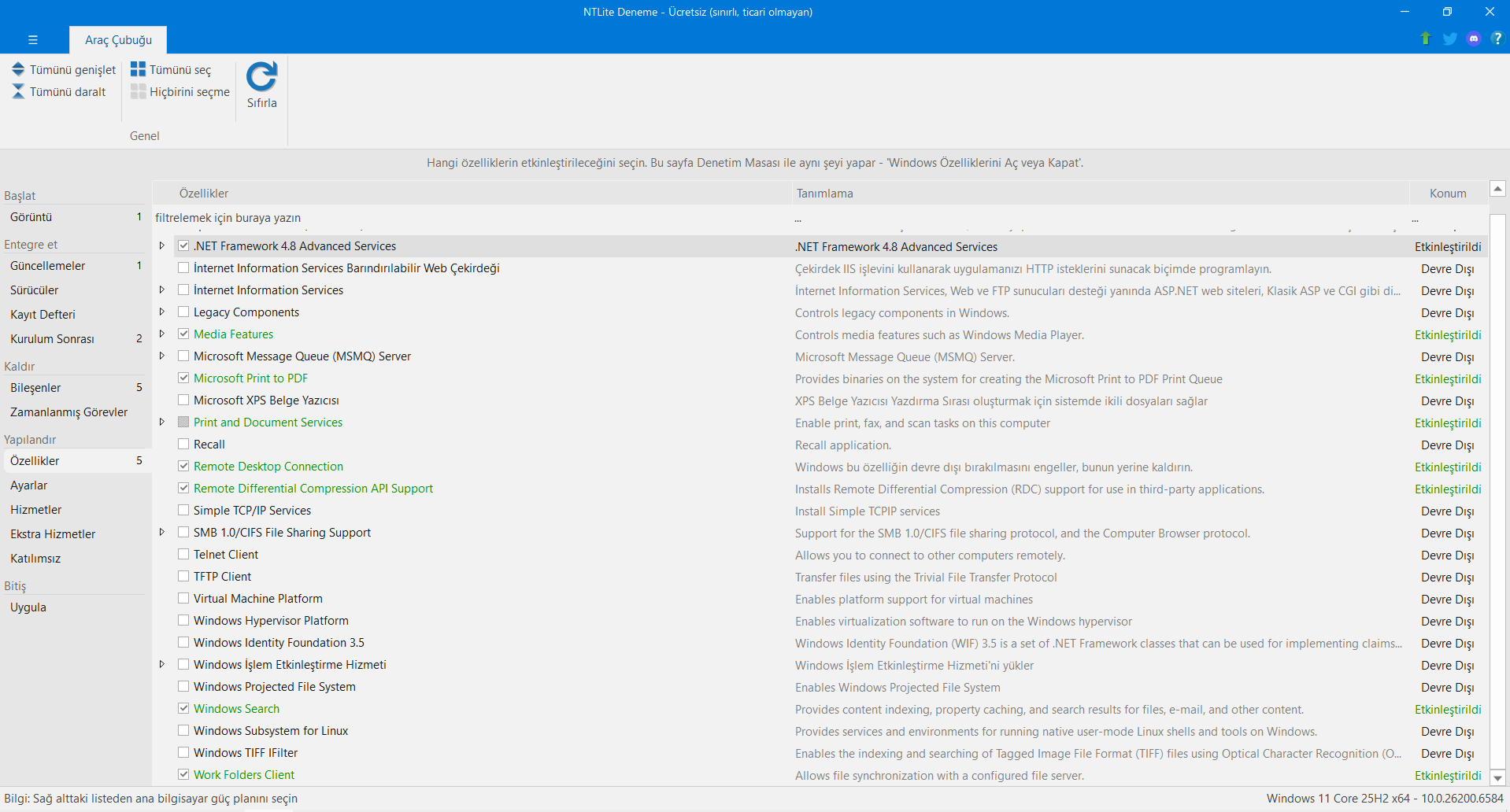1510x812 pixels.
Task: Open Uygula page in sidebar
Action: pyautogui.click(x=75, y=607)
